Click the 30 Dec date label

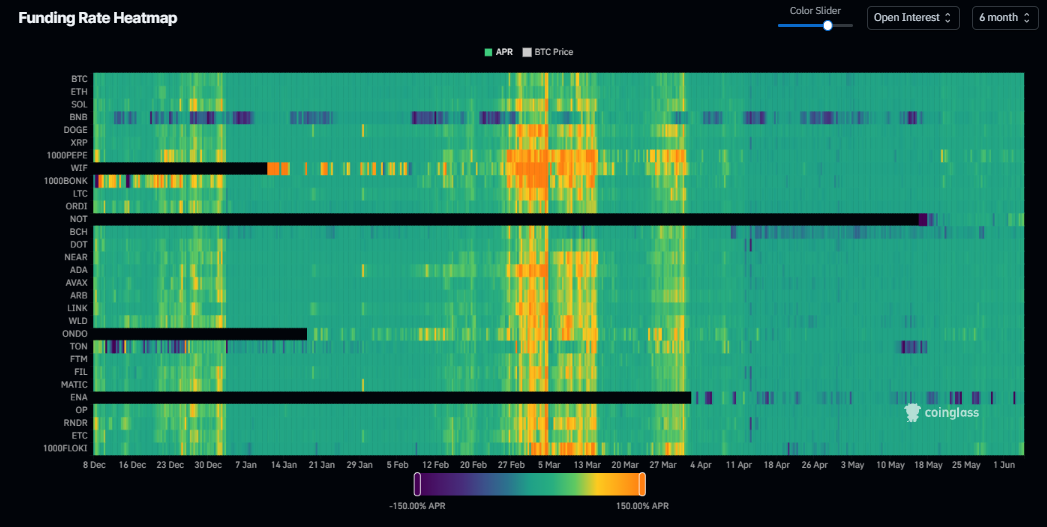point(208,465)
